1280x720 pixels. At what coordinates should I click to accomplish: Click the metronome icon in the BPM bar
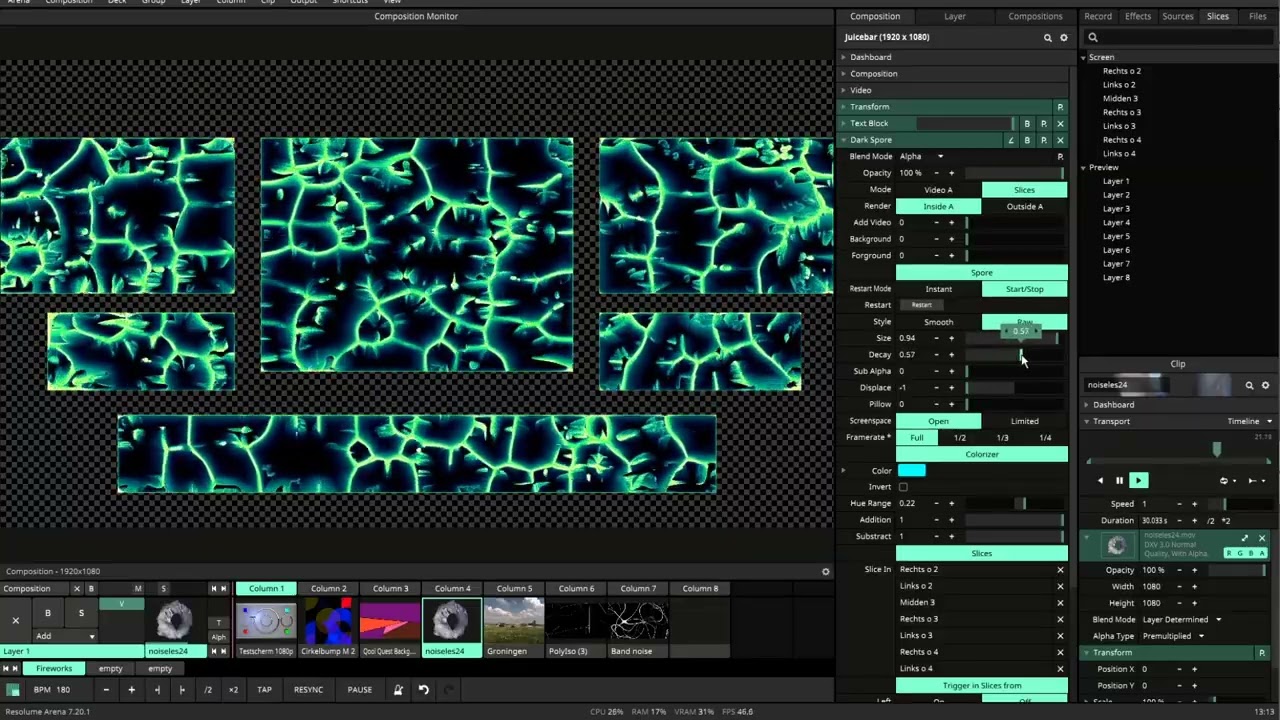point(398,689)
